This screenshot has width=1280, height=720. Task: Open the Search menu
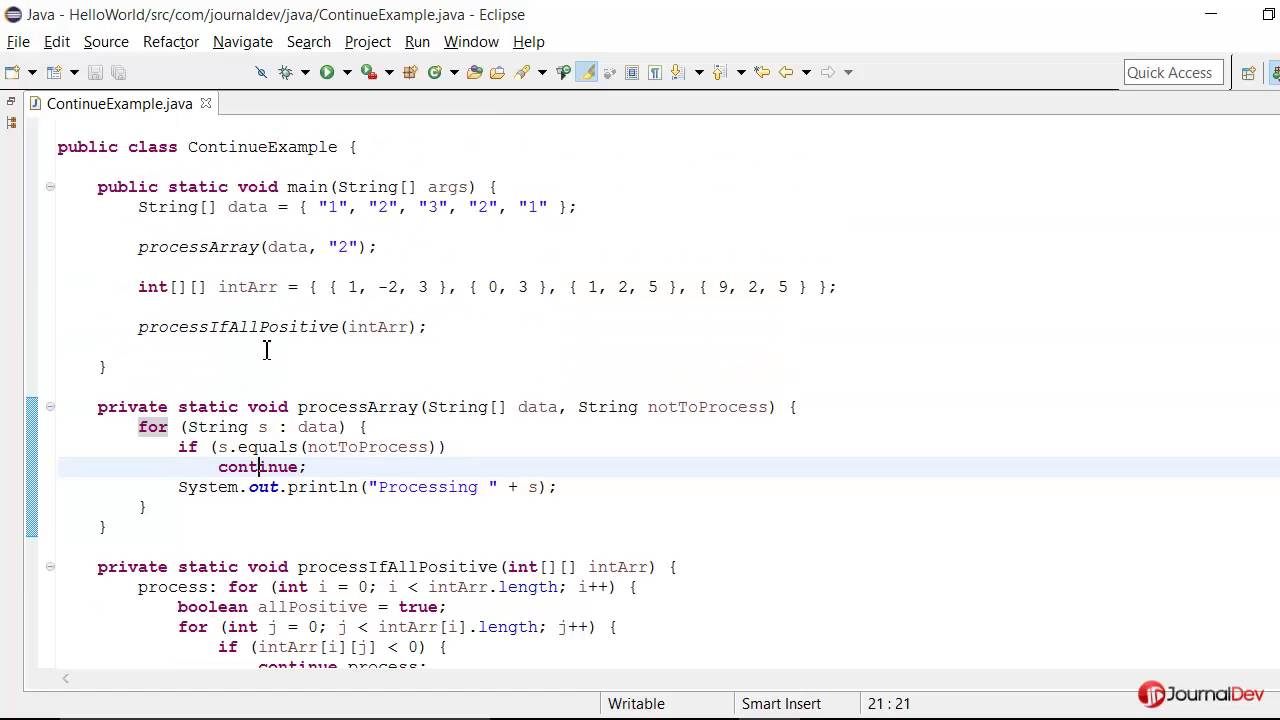309,41
